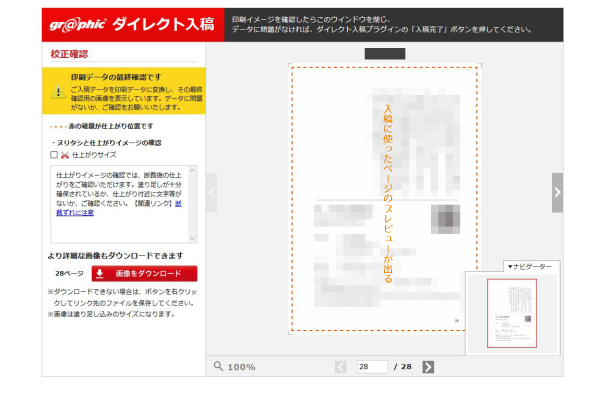Click the page number input field
This screenshot has height=401, width=600.
(x=371, y=367)
